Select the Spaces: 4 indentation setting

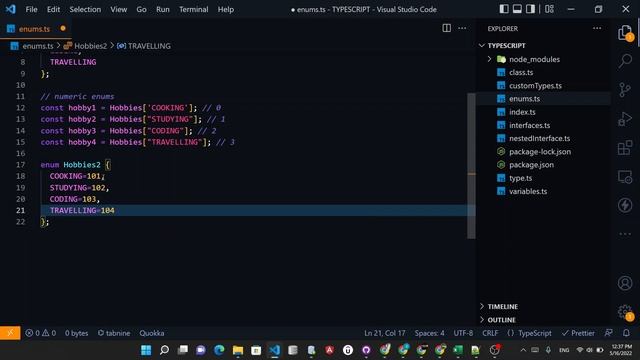click(429, 333)
